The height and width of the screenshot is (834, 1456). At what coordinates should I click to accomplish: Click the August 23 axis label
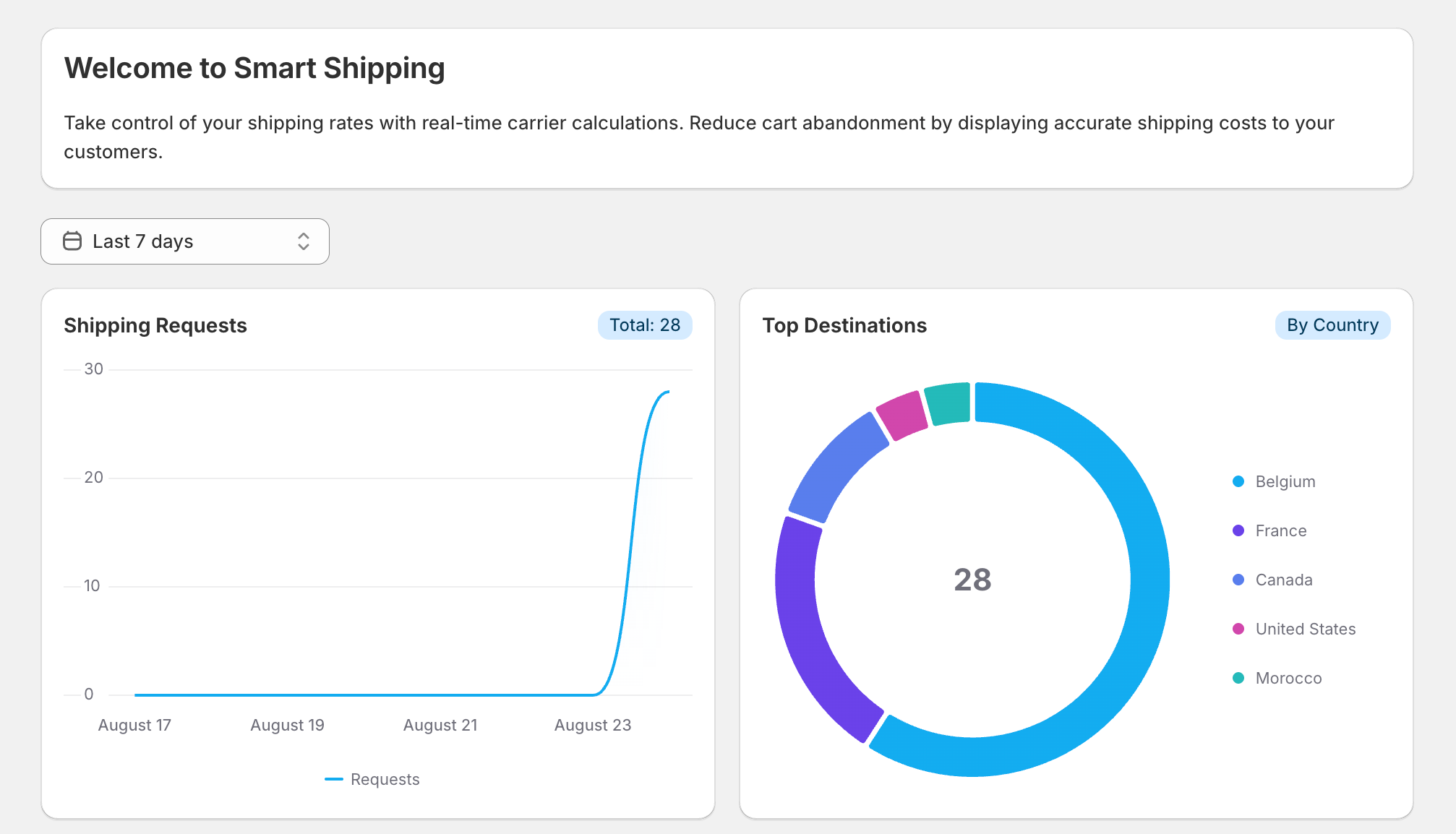592,725
